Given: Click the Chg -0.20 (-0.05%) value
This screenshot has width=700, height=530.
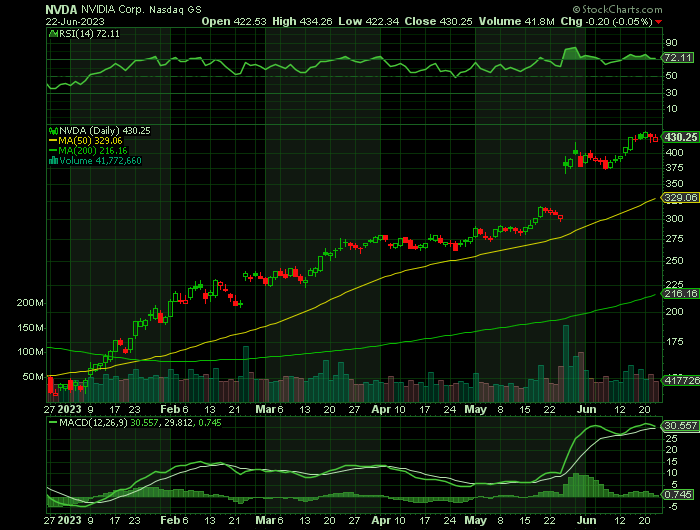Looking at the screenshot, I should [606, 21].
